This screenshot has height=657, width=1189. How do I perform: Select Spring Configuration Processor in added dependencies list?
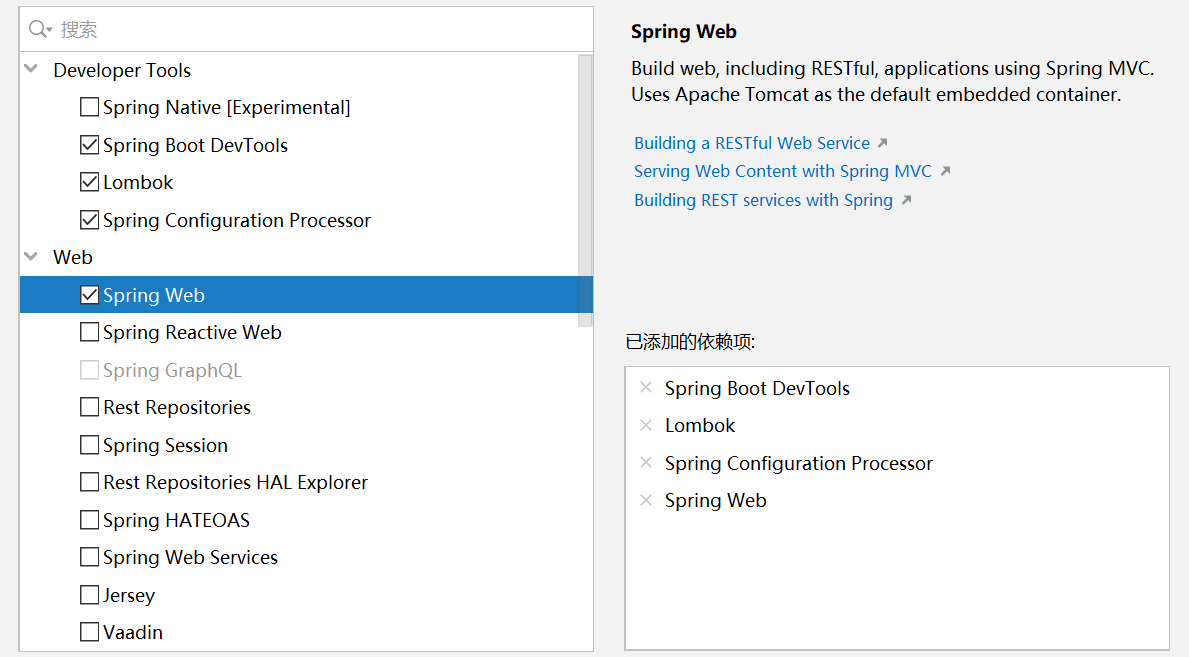click(x=798, y=463)
